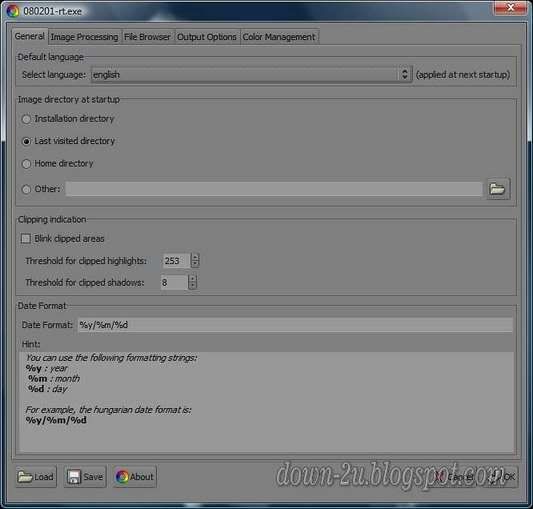Click the RawTherapee title bar app icon
This screenshot has height=509, width=533.
[13, 11]
